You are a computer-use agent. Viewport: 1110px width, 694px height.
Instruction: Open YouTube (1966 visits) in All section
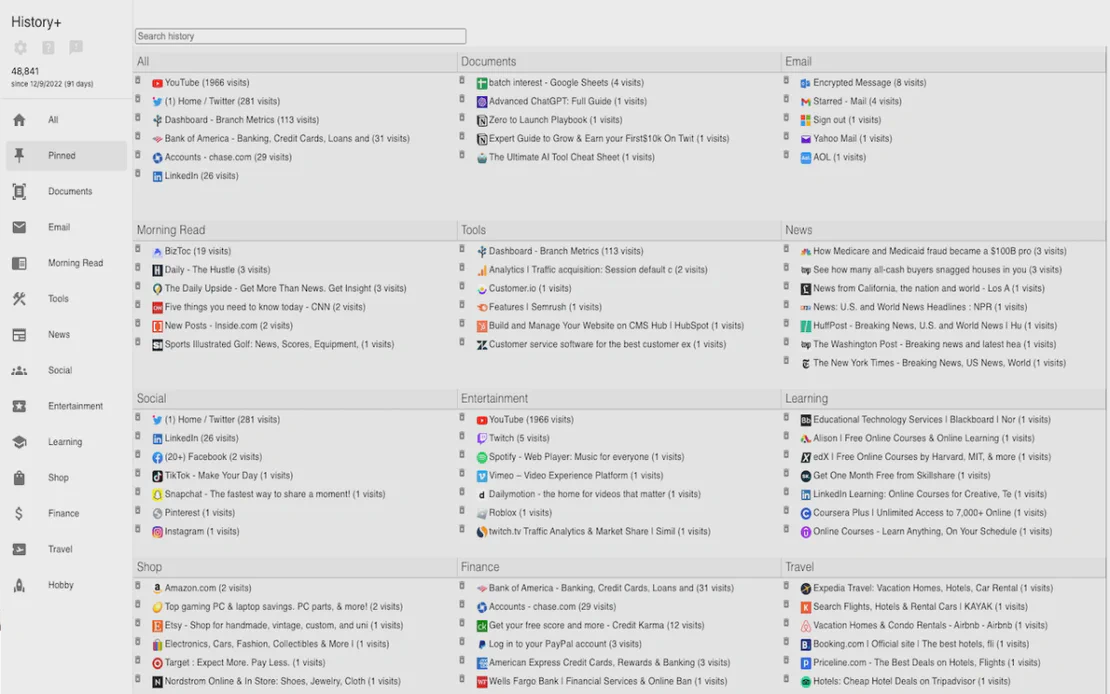[x=207, y=83]
